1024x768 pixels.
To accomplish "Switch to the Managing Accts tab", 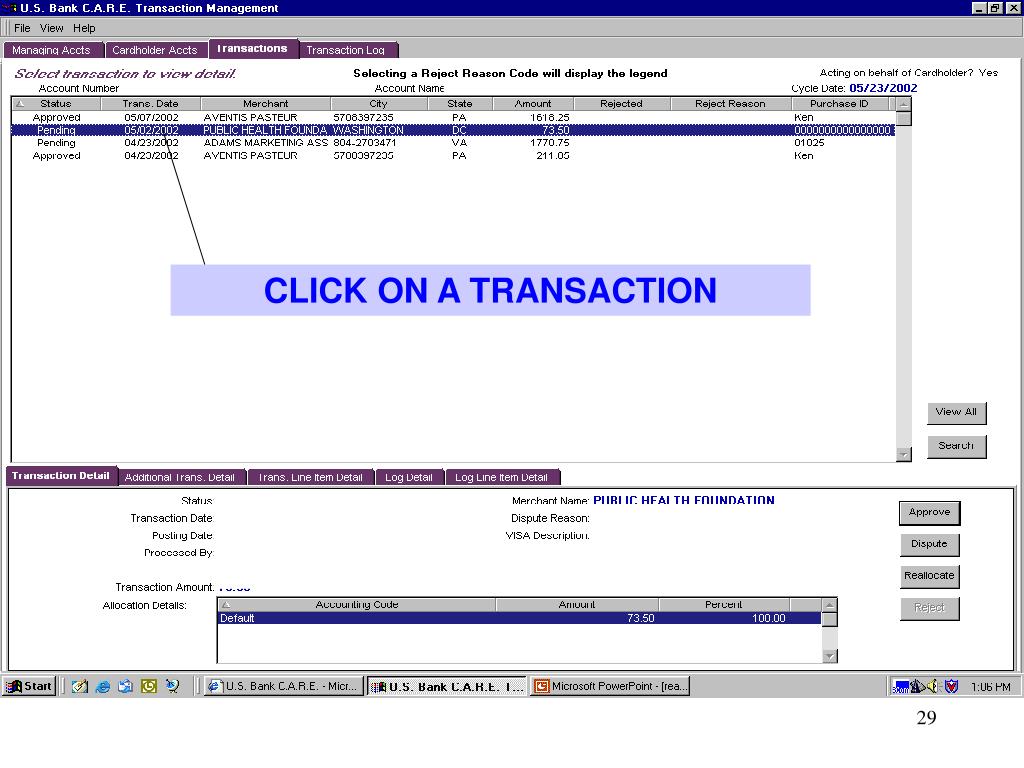I will pyautogui.click(x=52, y=50).
